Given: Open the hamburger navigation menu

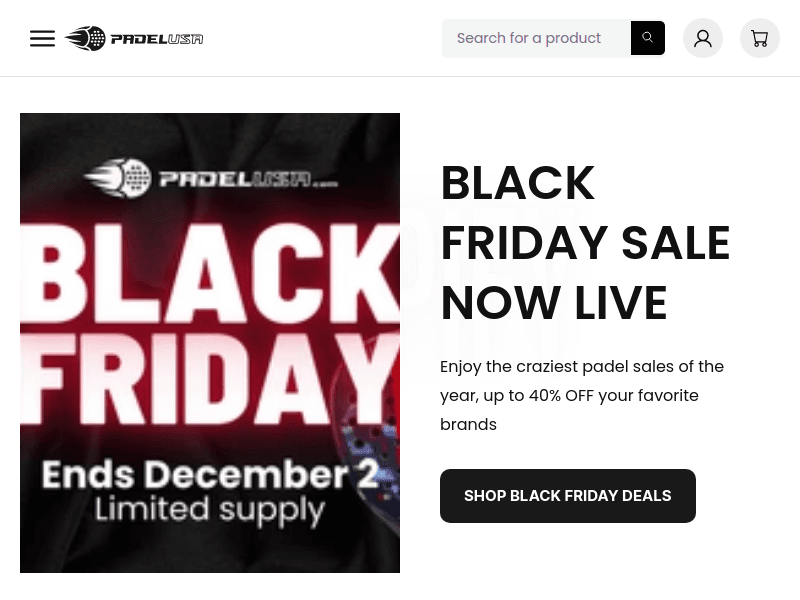Looking at the screenshot, I should coord(42,39).
